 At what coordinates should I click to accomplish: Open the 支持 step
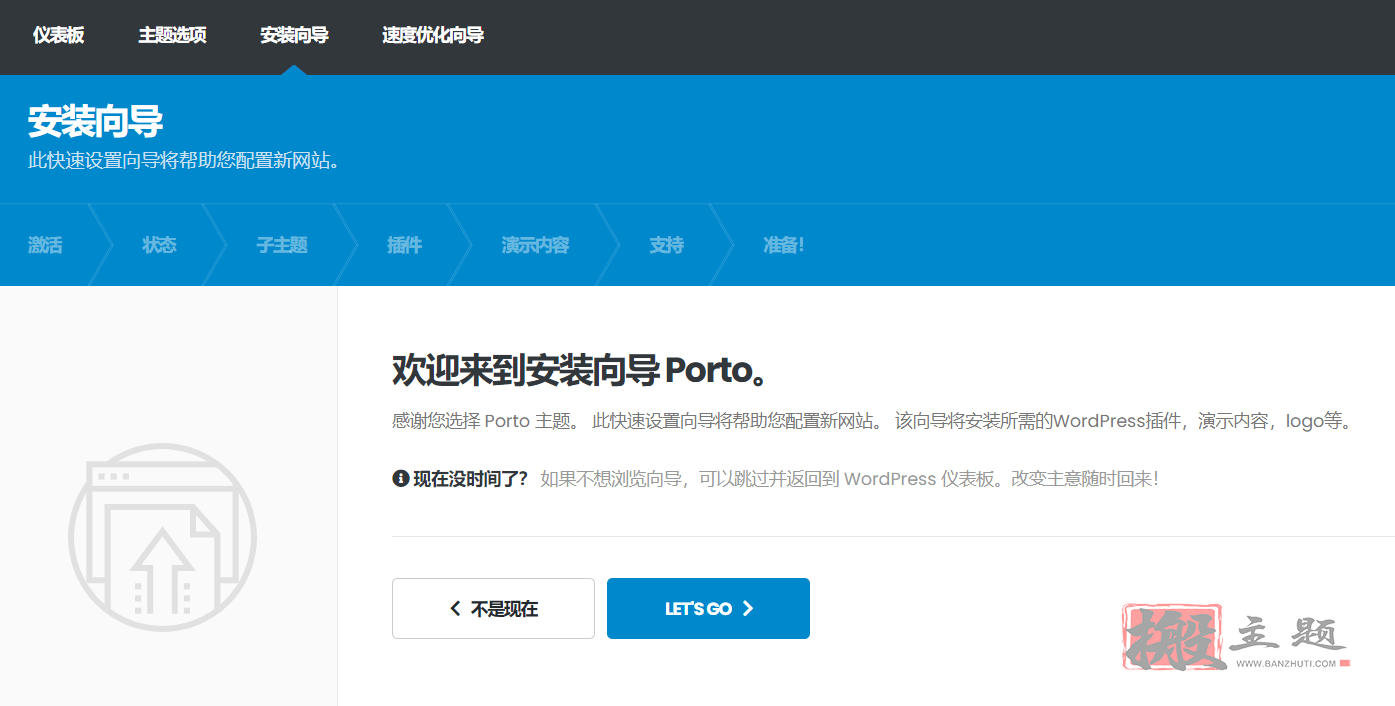(666, 245)
